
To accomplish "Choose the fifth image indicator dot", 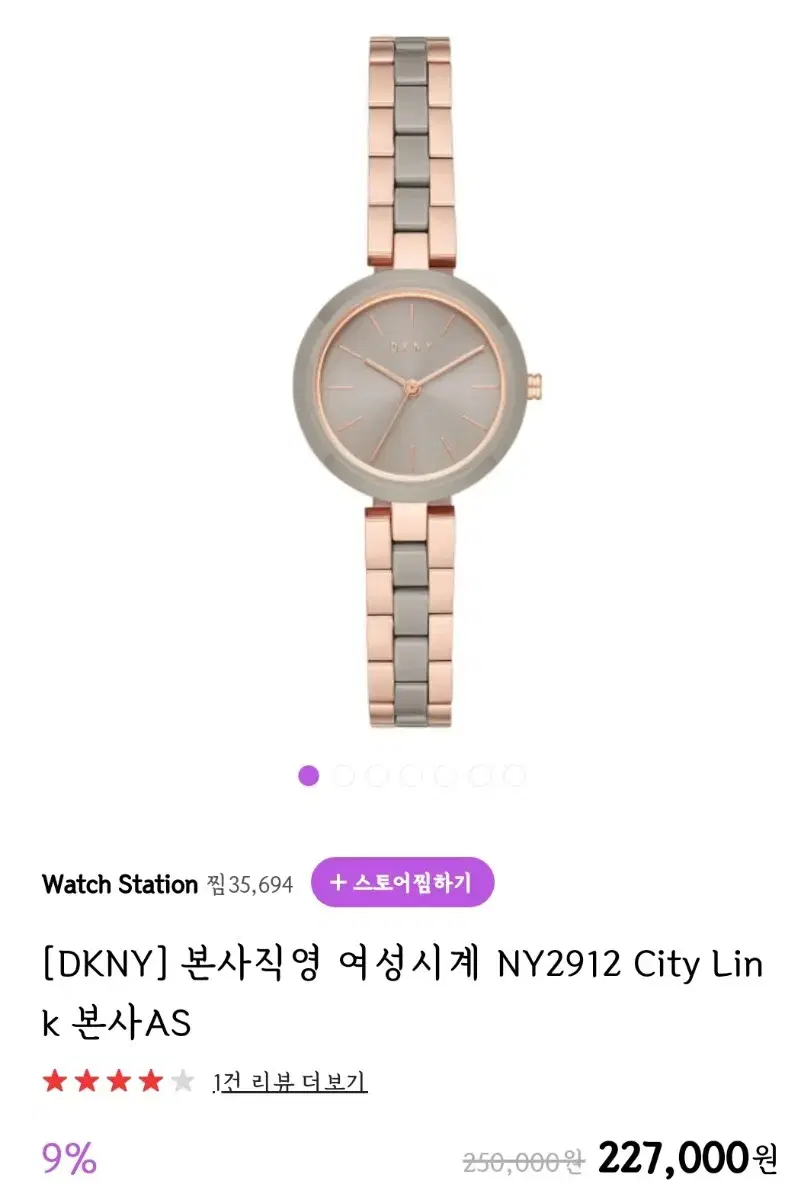I will (445, 775).
